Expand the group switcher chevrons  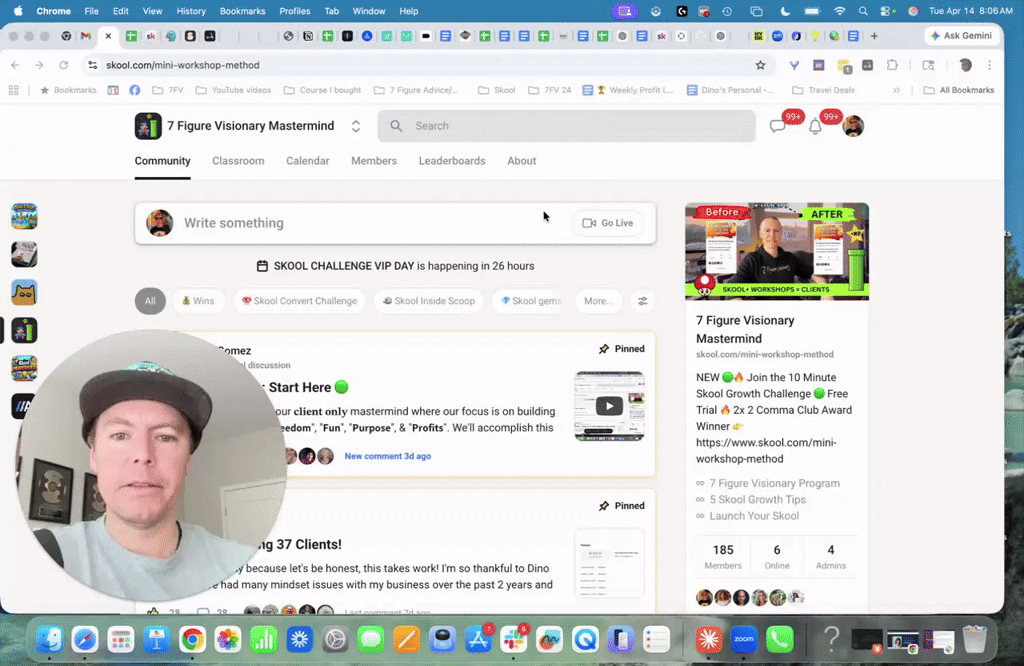tap(356, 126)
